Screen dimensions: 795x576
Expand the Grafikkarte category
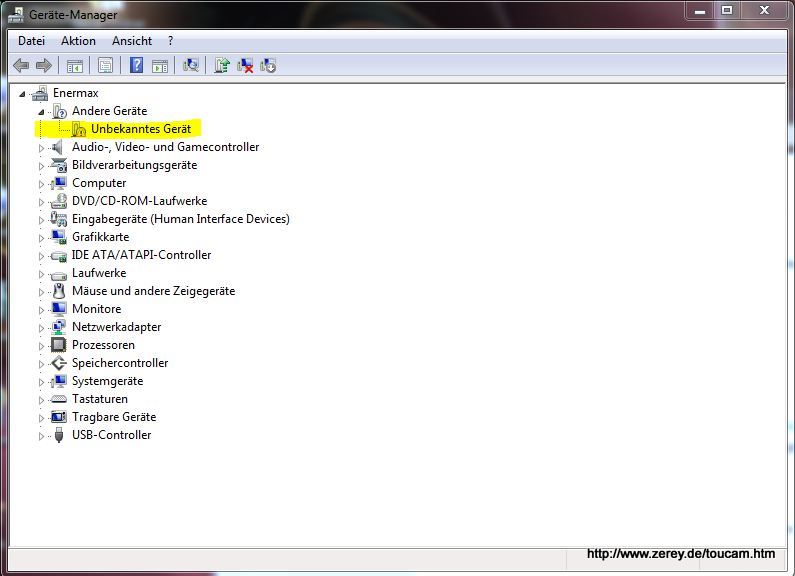point(41,238)
